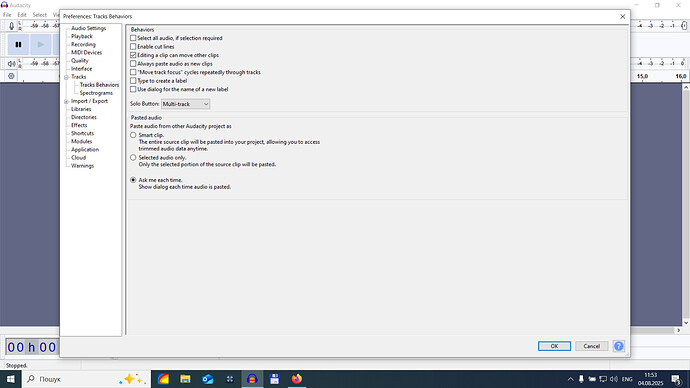Image resolution: width=690 pixels, height=388 pixels.
Task: Open Windows Start menu
Action: [11, 379]
